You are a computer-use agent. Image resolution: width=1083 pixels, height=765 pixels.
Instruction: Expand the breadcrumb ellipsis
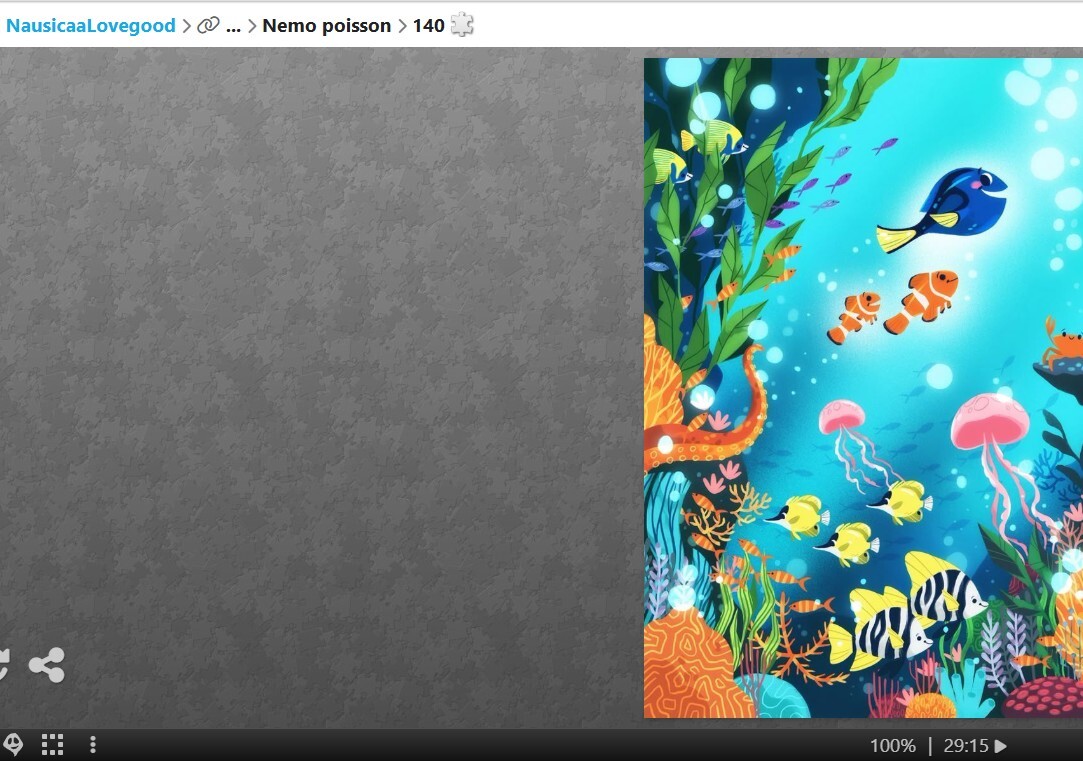pyautogui.click(x=233, y=26)
